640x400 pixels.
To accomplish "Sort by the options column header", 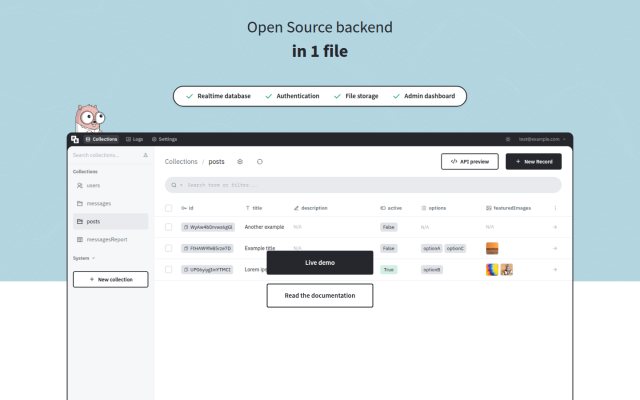I will (x=433, y=208).
